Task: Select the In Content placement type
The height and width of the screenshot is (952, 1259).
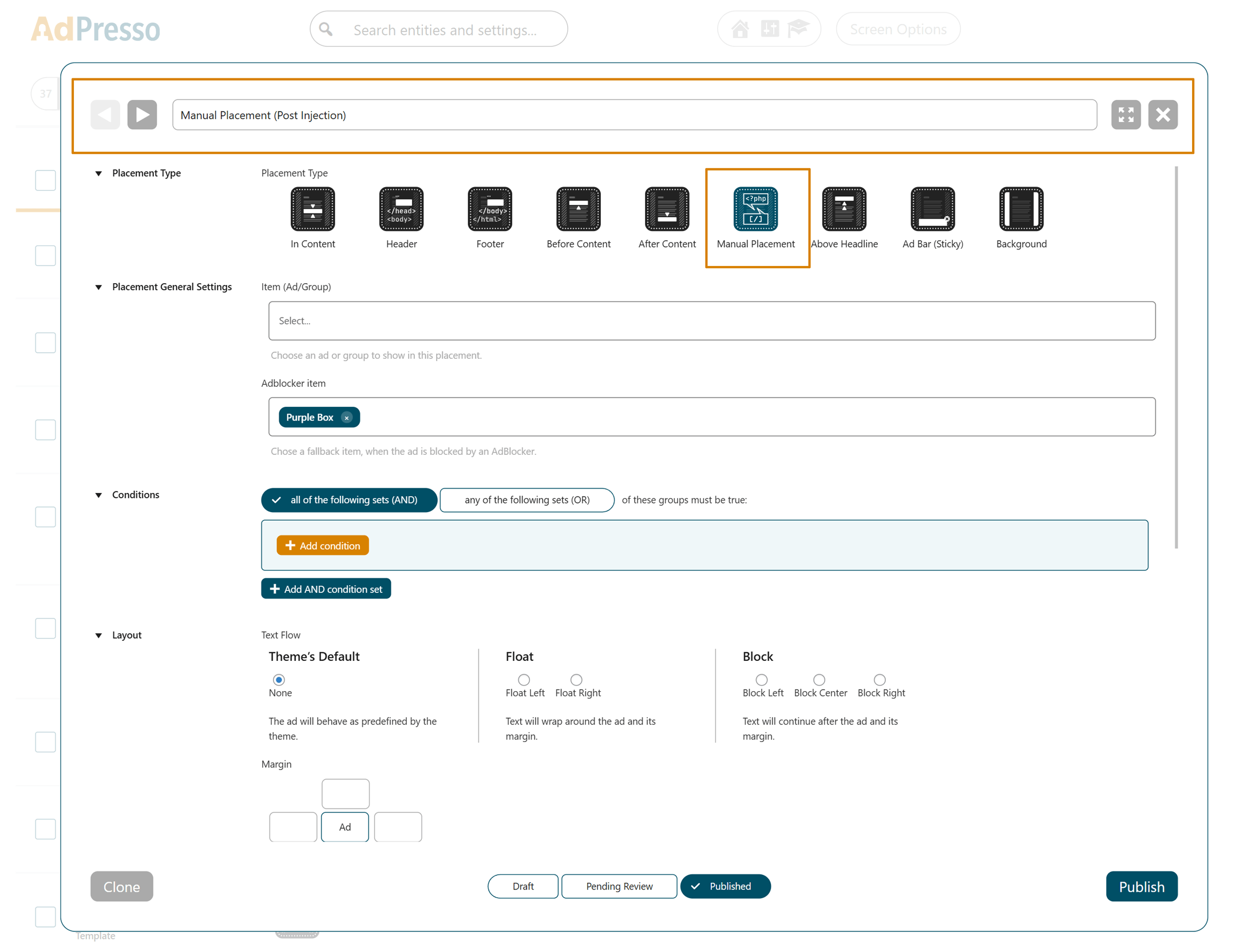Action: [312, 209]
